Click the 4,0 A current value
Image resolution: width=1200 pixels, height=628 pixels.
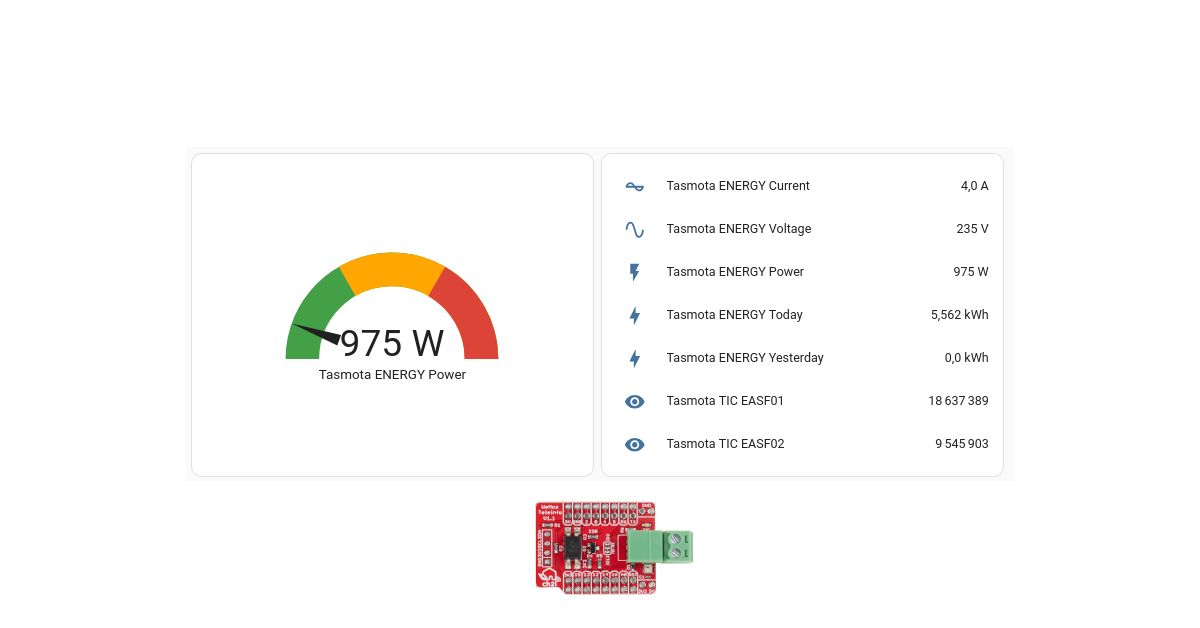974,186
